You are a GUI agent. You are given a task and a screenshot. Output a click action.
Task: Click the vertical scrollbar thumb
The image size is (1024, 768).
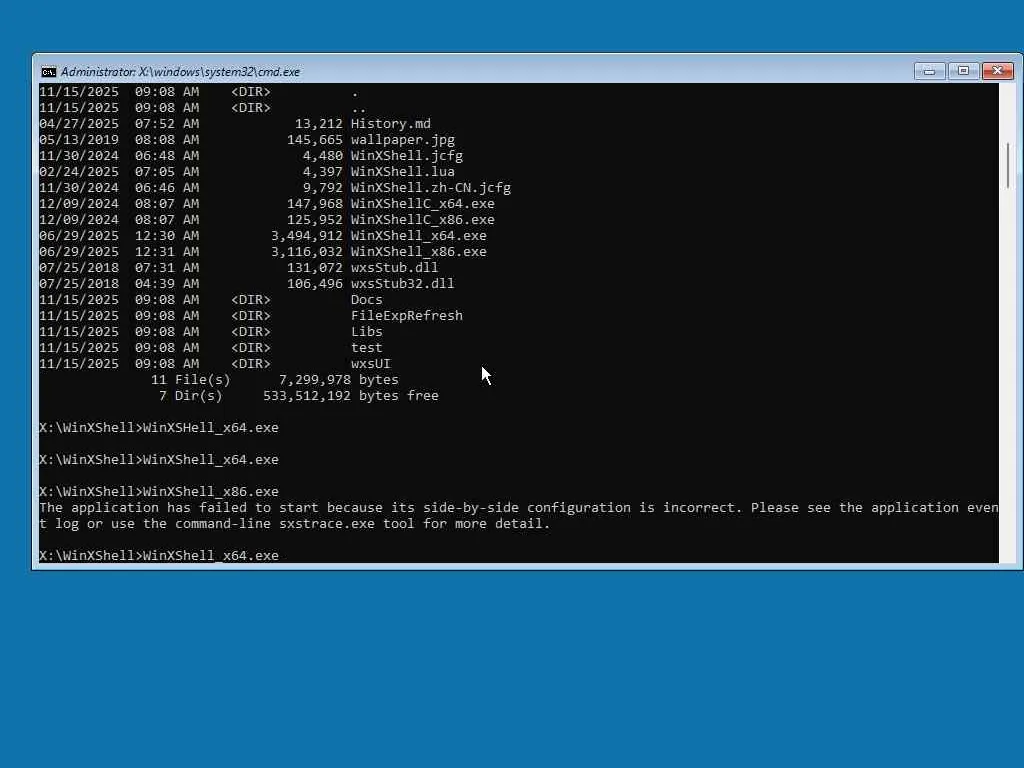point(1010,165)
